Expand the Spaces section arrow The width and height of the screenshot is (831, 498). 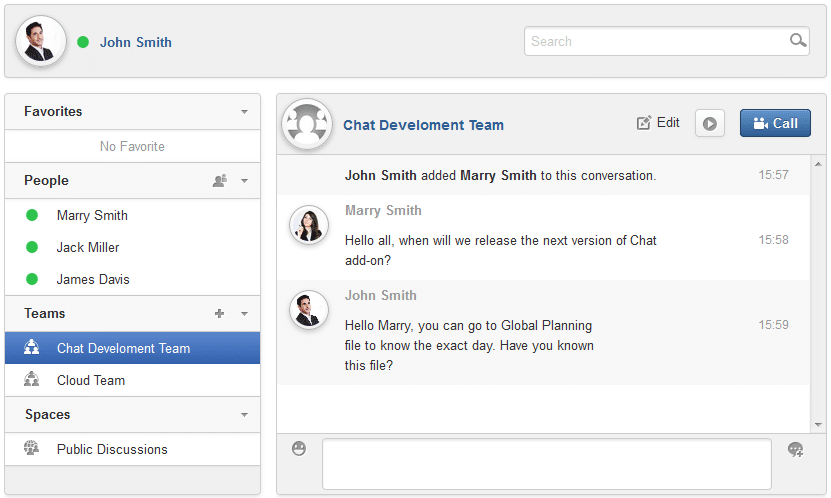244,415
